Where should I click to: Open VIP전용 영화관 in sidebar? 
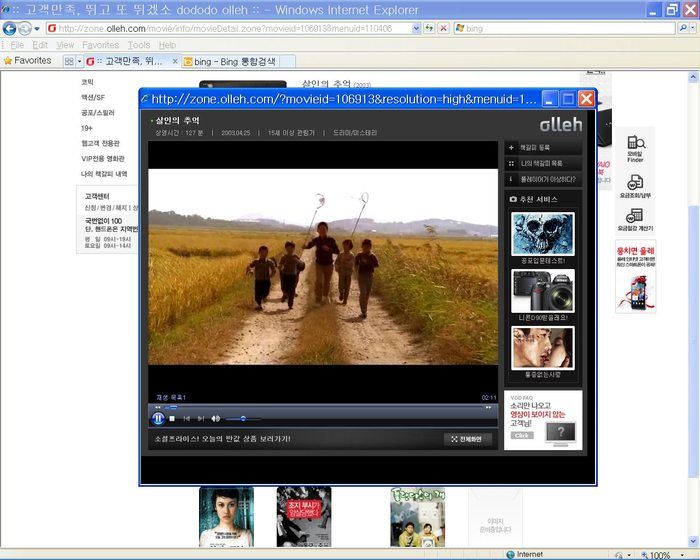point(103,159)
